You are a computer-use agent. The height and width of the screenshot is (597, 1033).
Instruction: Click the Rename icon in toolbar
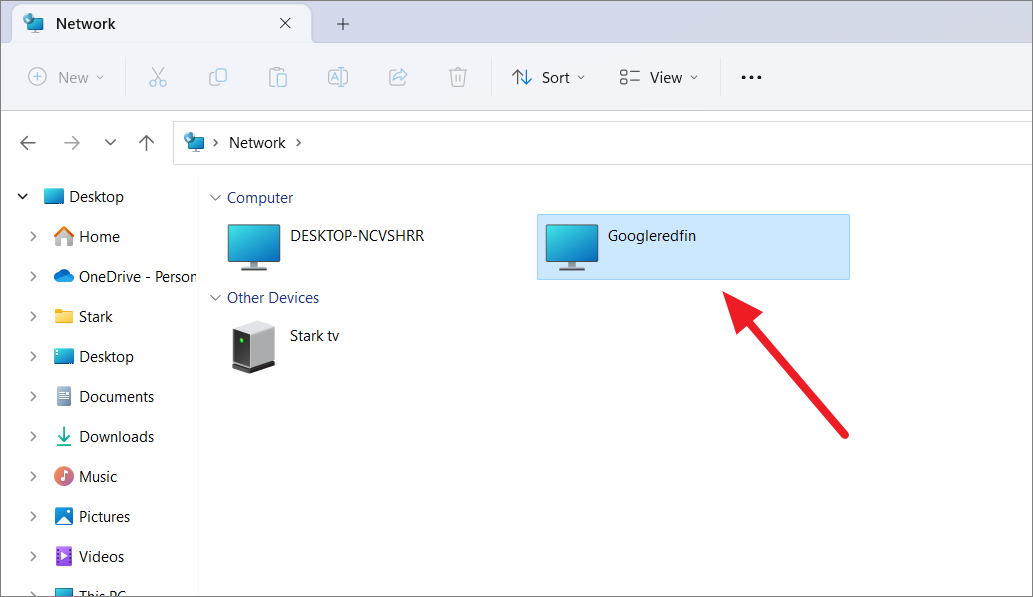tap(337, 77)
